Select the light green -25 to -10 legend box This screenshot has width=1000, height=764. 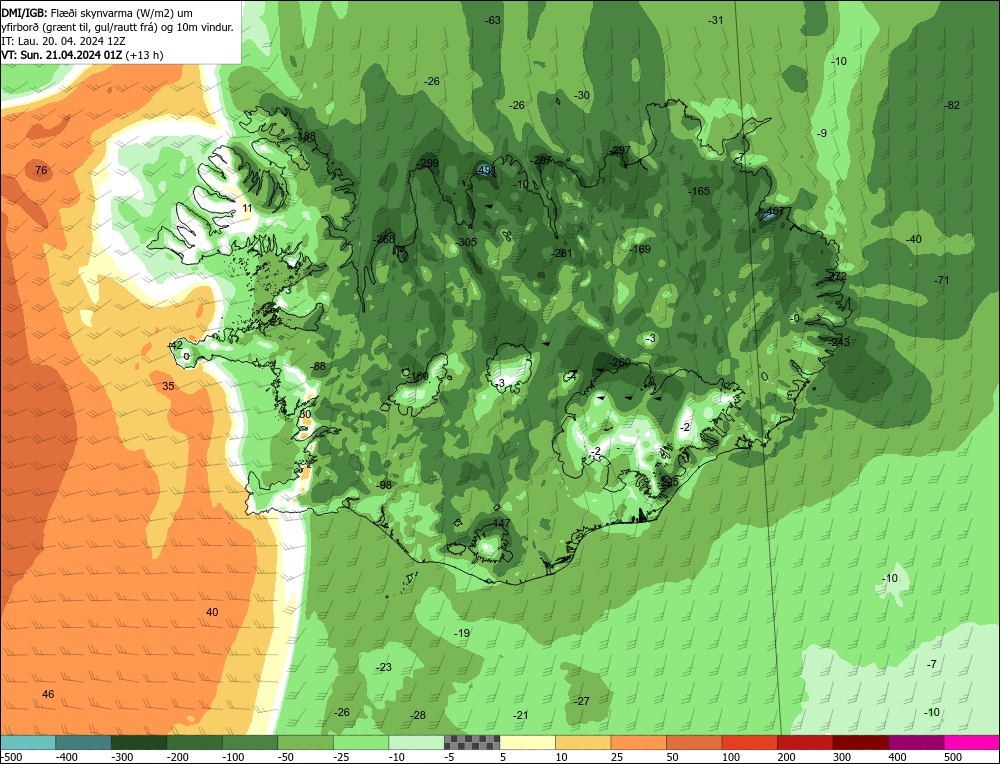point(361,742)
